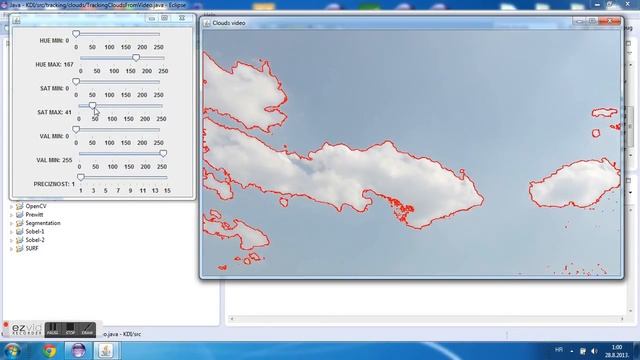Stop the ezvid recording
This screenshot has width=640, height=360.
[70, 329]
